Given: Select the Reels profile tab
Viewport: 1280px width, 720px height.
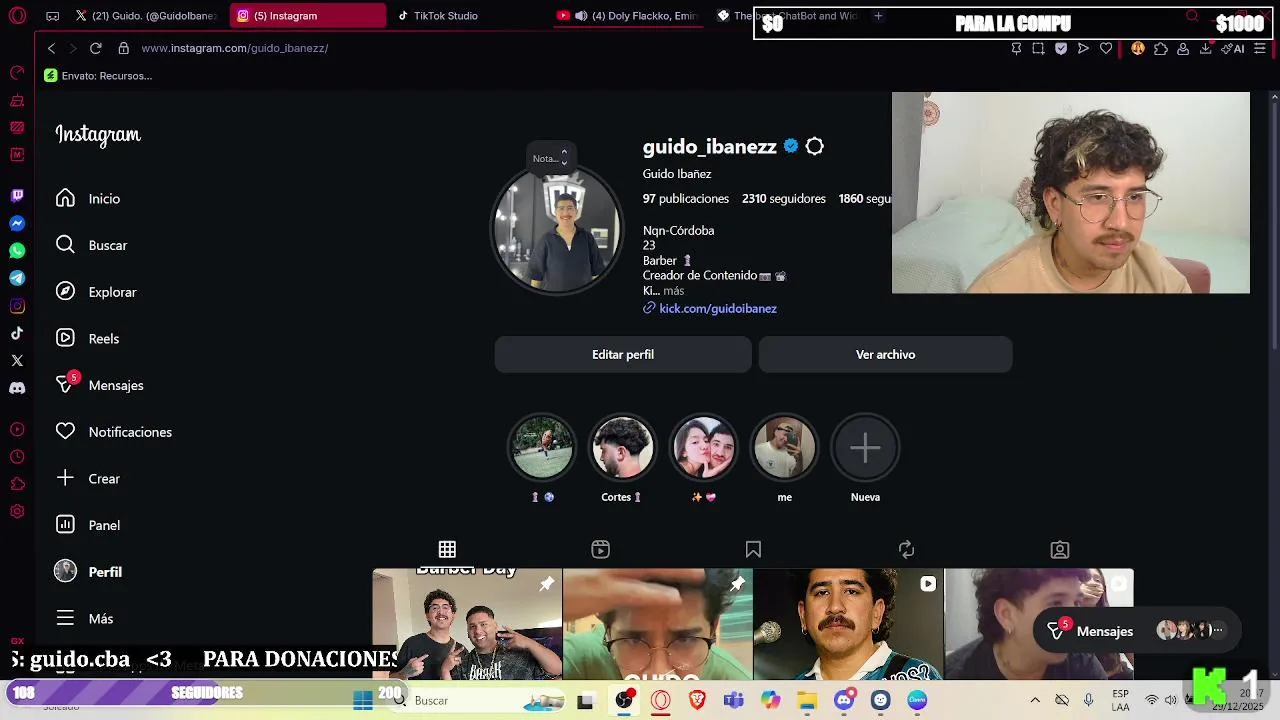Looking at the screenshot, I should pos(600,550).
